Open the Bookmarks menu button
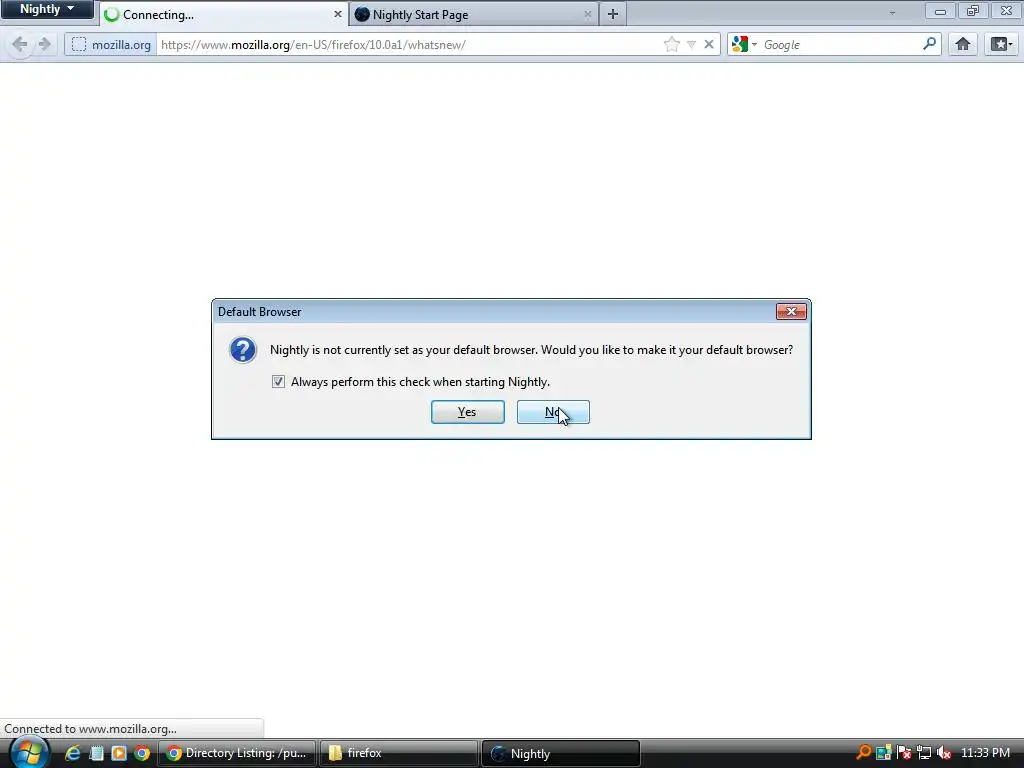1024x768 pixels. 1001,44
